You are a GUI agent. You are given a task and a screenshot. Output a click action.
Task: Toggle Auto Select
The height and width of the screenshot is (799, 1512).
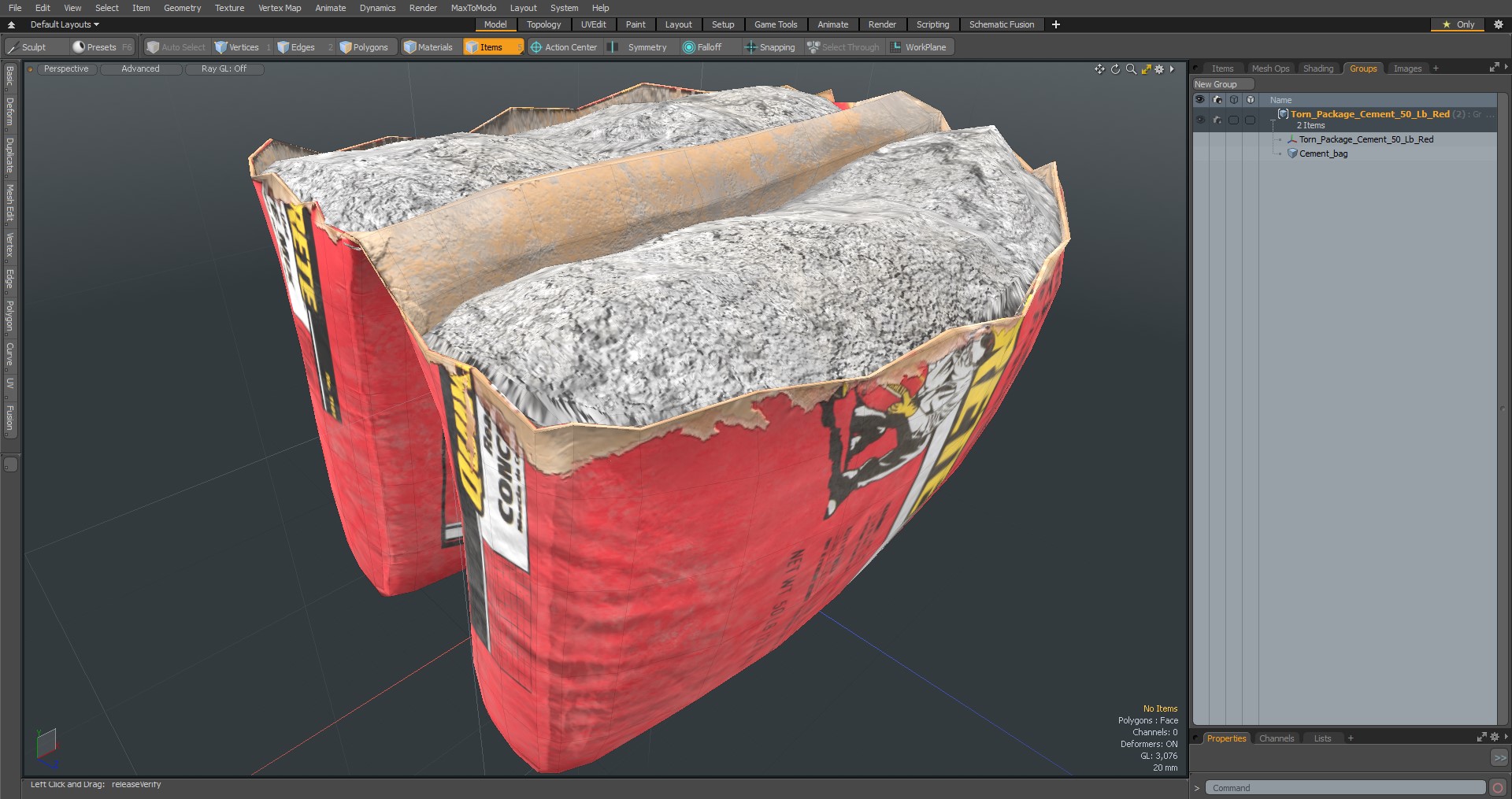[176, 47]
